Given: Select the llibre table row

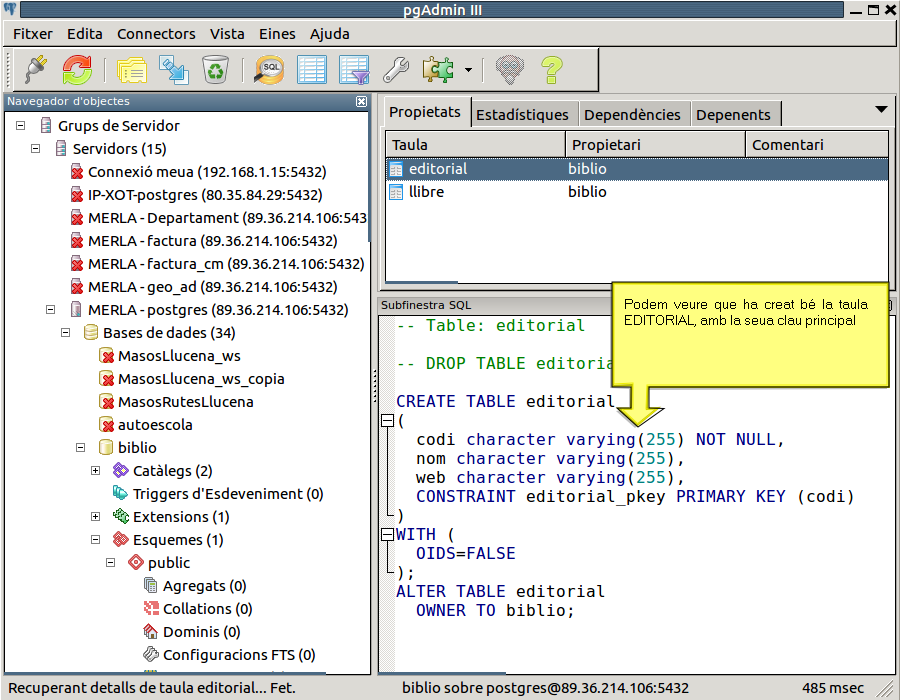Looking at the screenshot, I should (637, 192).
